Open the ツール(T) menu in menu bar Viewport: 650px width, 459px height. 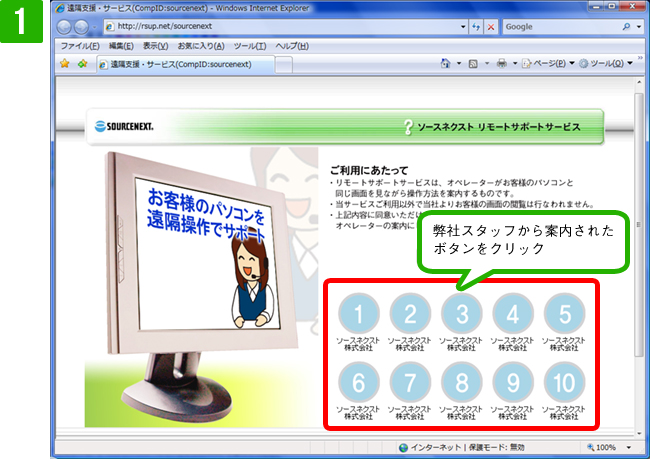250,46
